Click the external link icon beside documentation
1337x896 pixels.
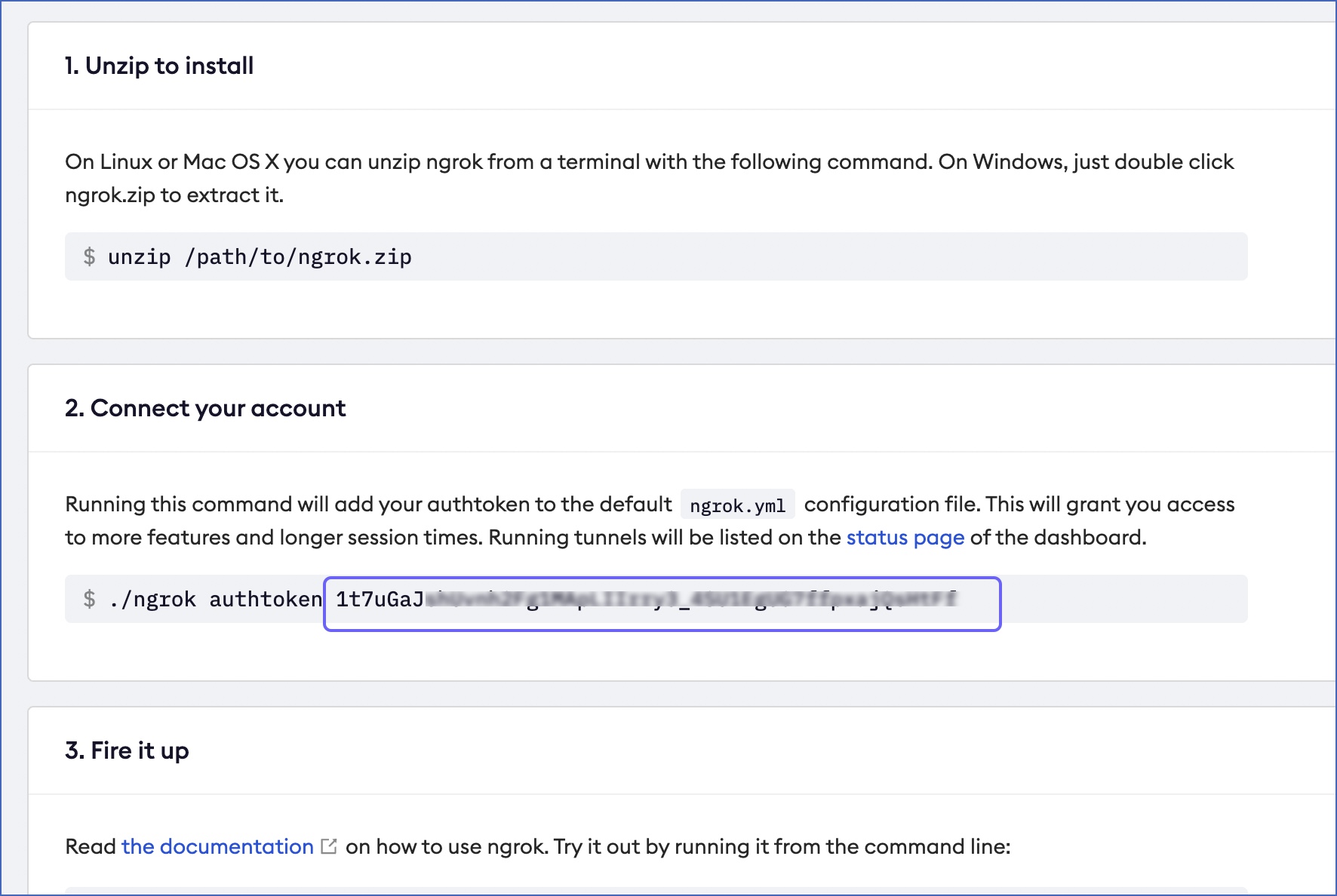pos(329,846)
